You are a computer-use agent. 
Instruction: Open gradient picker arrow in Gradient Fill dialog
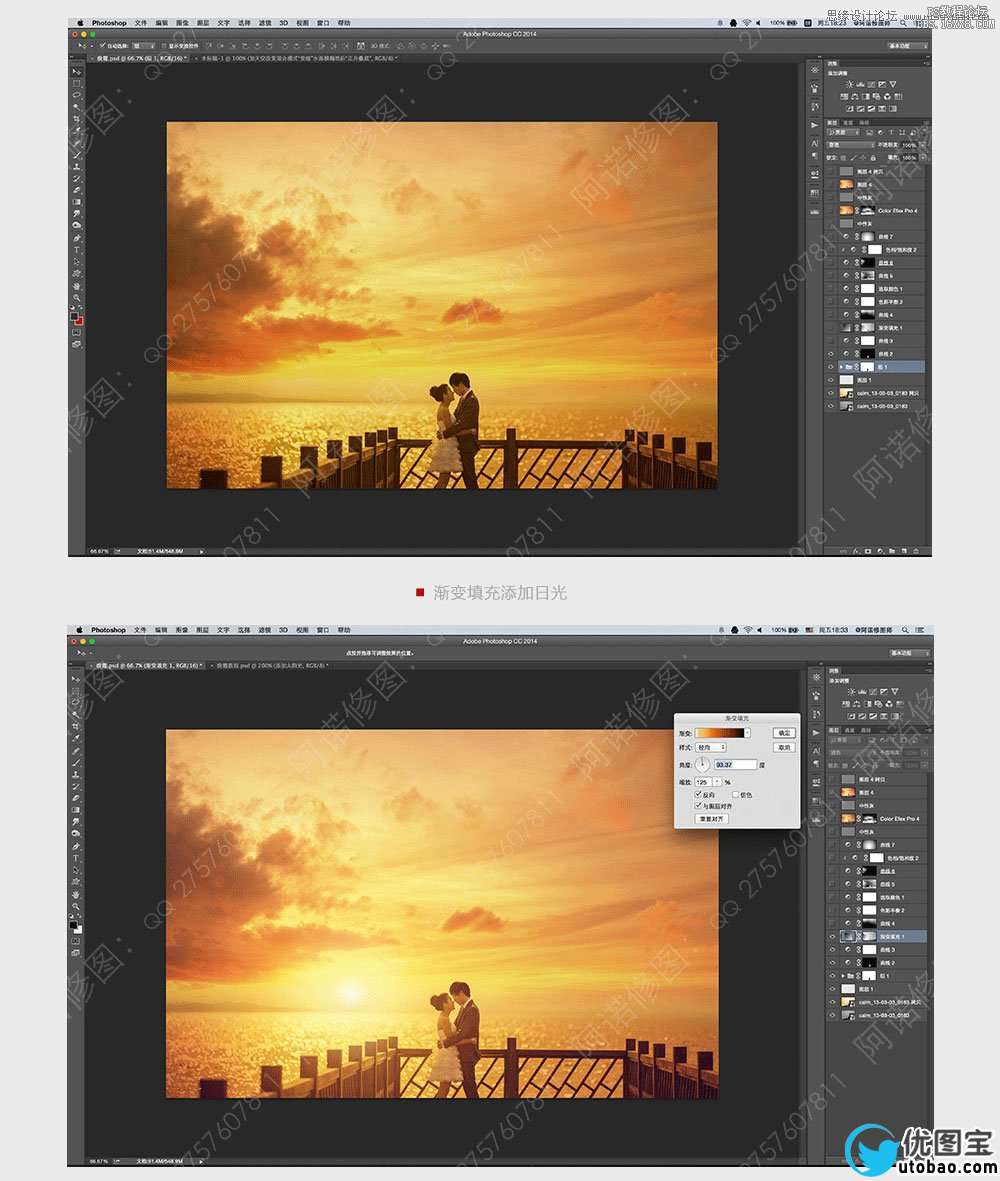tap(747, 733)
